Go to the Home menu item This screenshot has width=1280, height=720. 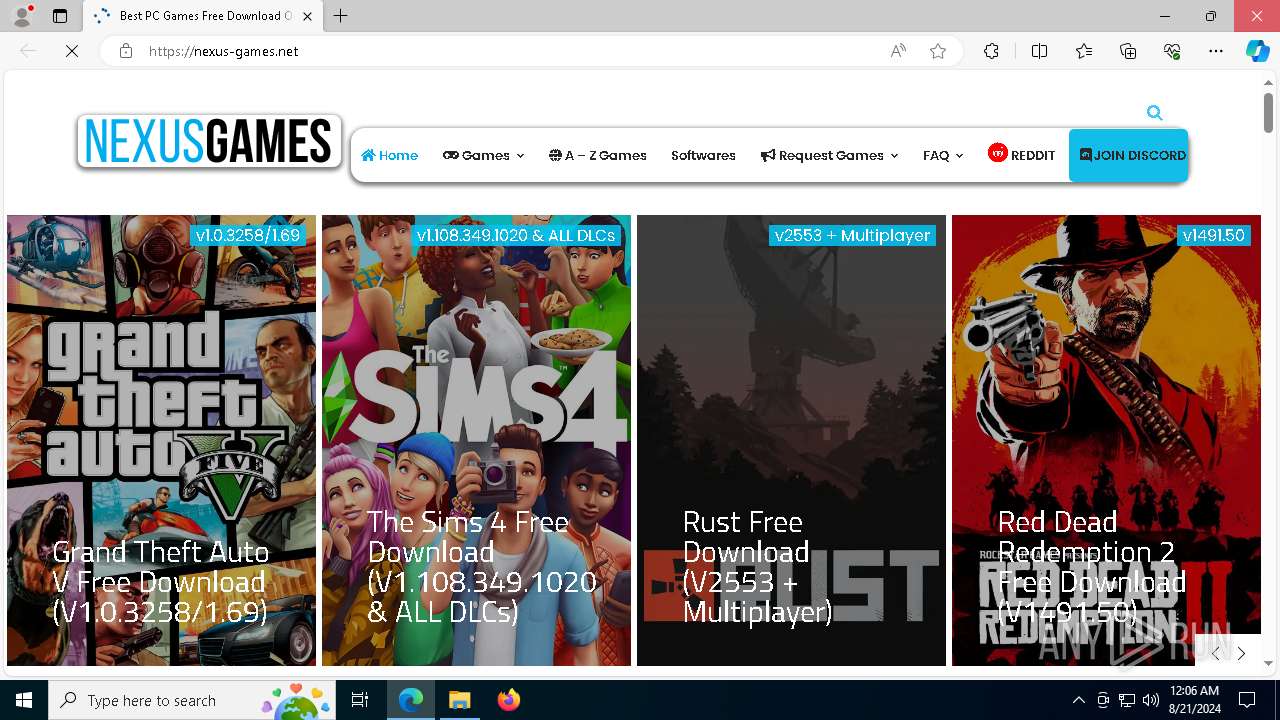389,155
